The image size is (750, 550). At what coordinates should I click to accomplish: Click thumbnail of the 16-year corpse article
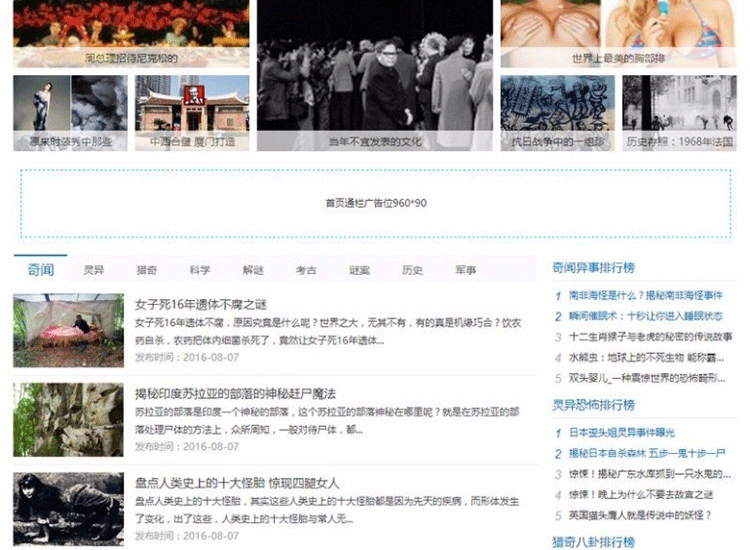point(68,330)
